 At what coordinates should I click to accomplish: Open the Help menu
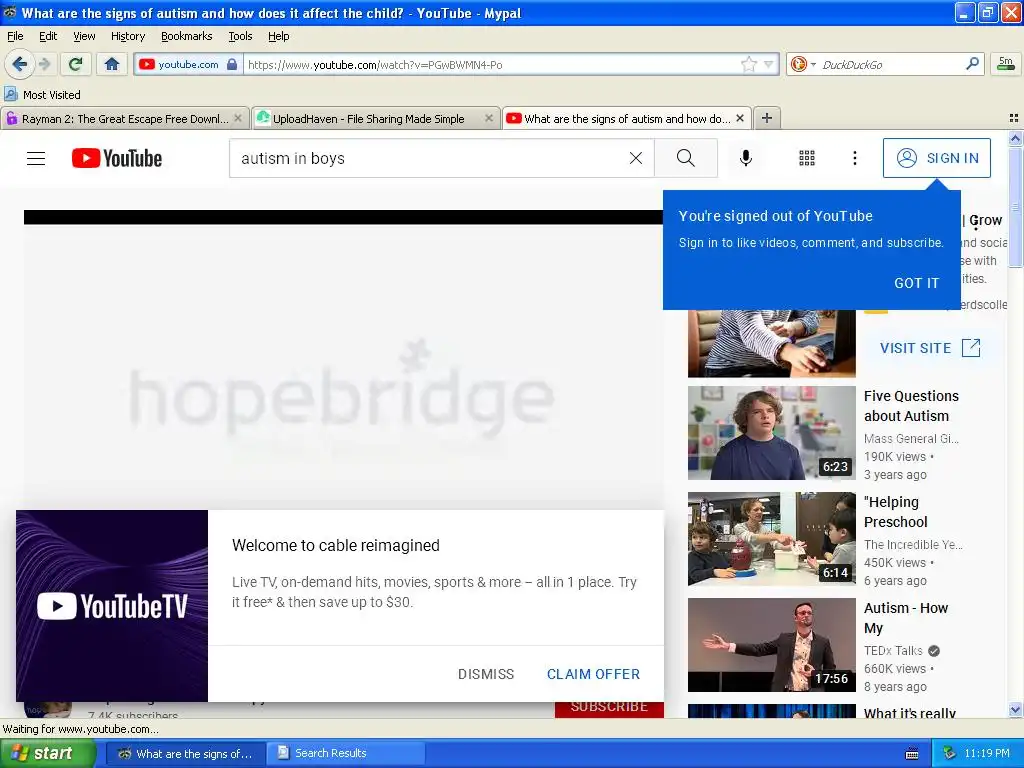tap(279, 36)
